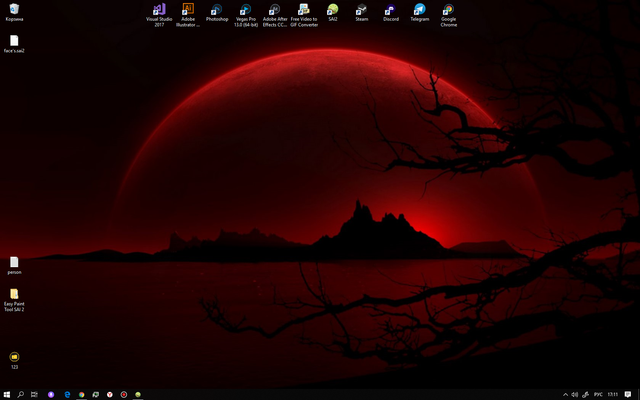Select the Vegas Pro 13.0 shortcut
The width and height of the screenshot is (640, 400).
[246, 15]
